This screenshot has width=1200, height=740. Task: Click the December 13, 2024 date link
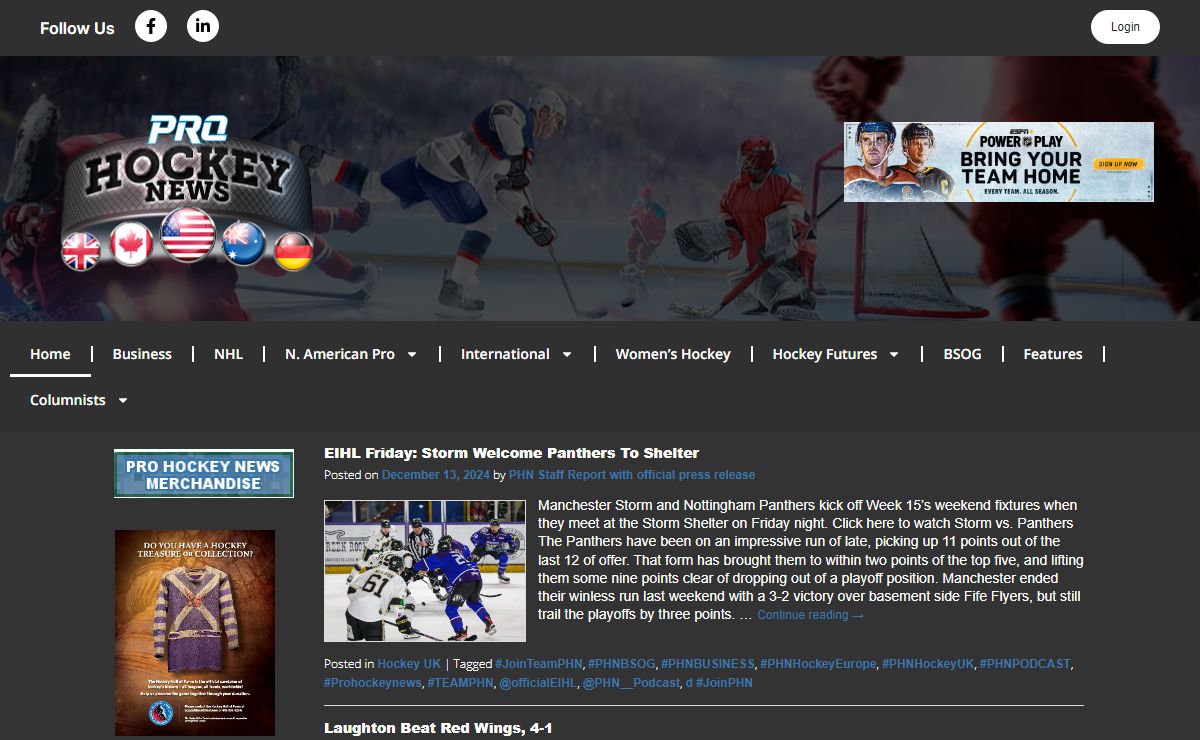point(436,475)
